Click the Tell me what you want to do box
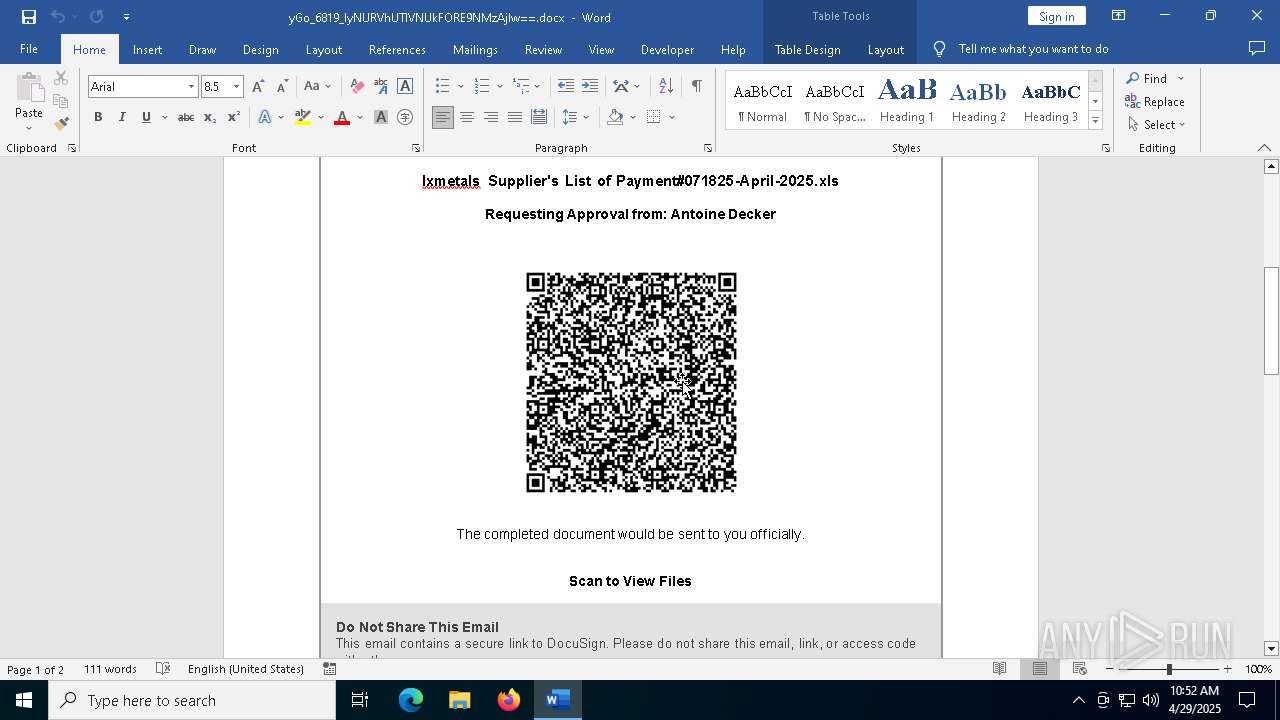Screen dimensions: 1280x720 1033,49
